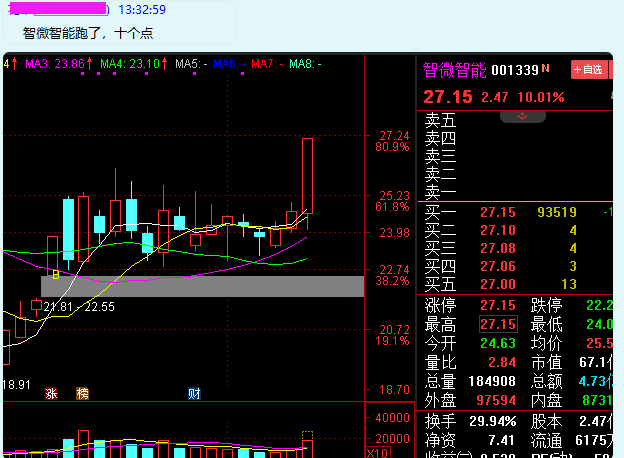This screenshot has width=624, height=458.
Task: Click the yellow B buy marker
Action: (x=56, y=275)
